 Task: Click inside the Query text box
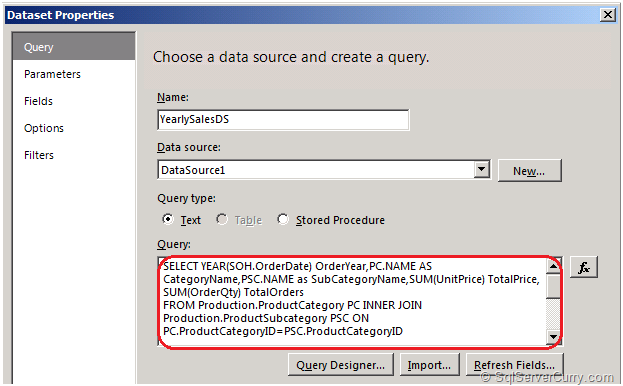coord(352,301)
